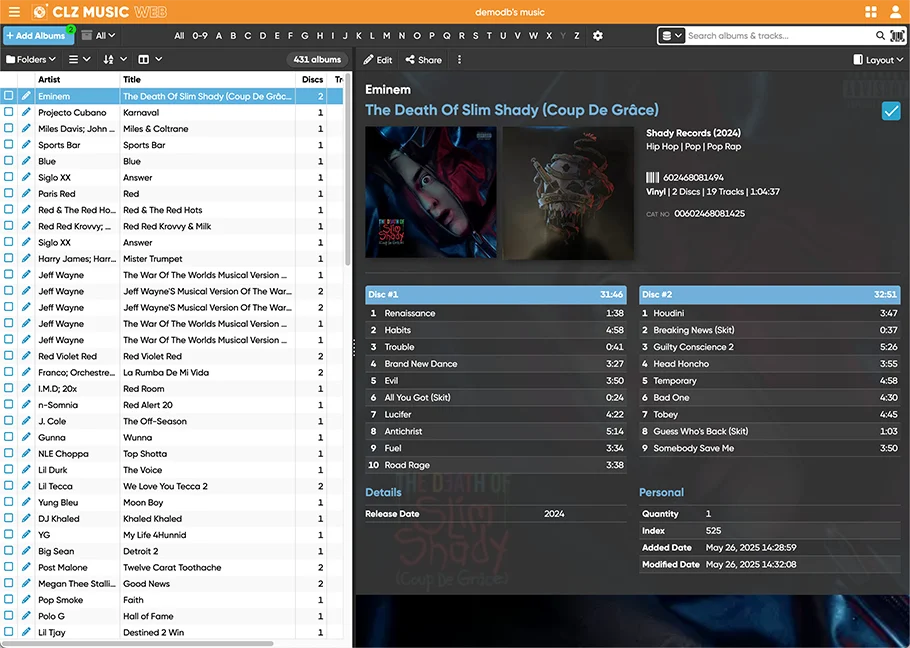Toggle the blue collection status checkmark
This screenshot has width=910, height=648.
point(891,110)
